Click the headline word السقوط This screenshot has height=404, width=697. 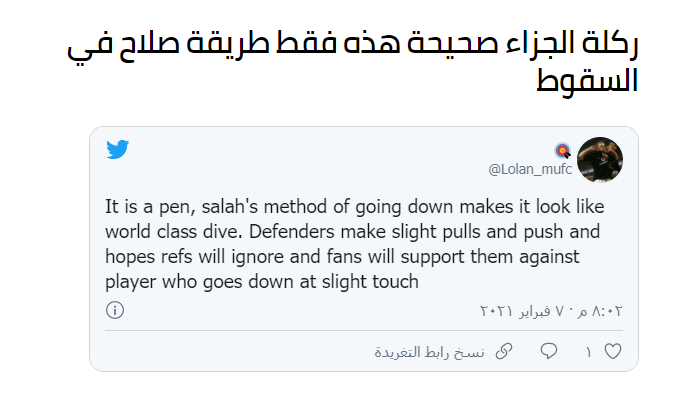(587, 80)
